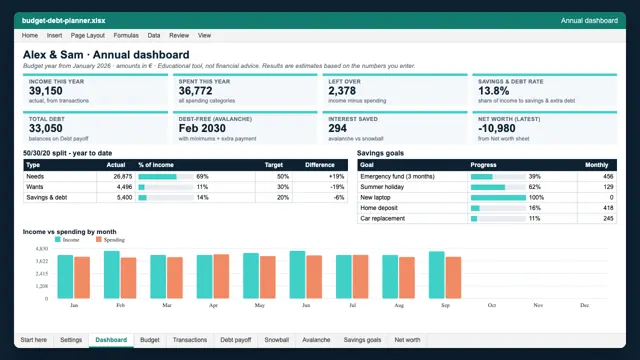Screen dimensions: 640x360
Task: Click the Savings & debt 14% progress bar
Action: tap(166, 198)
